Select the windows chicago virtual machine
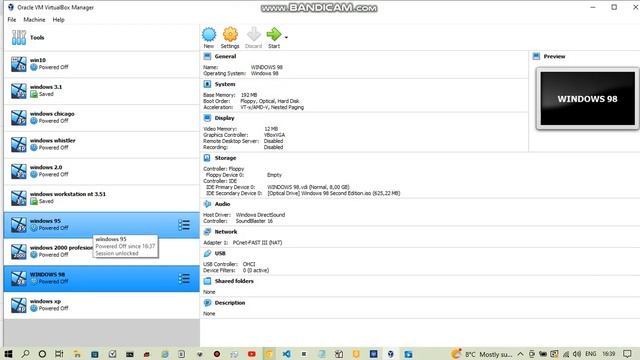640x360 pixels. (x=101, y=118)
